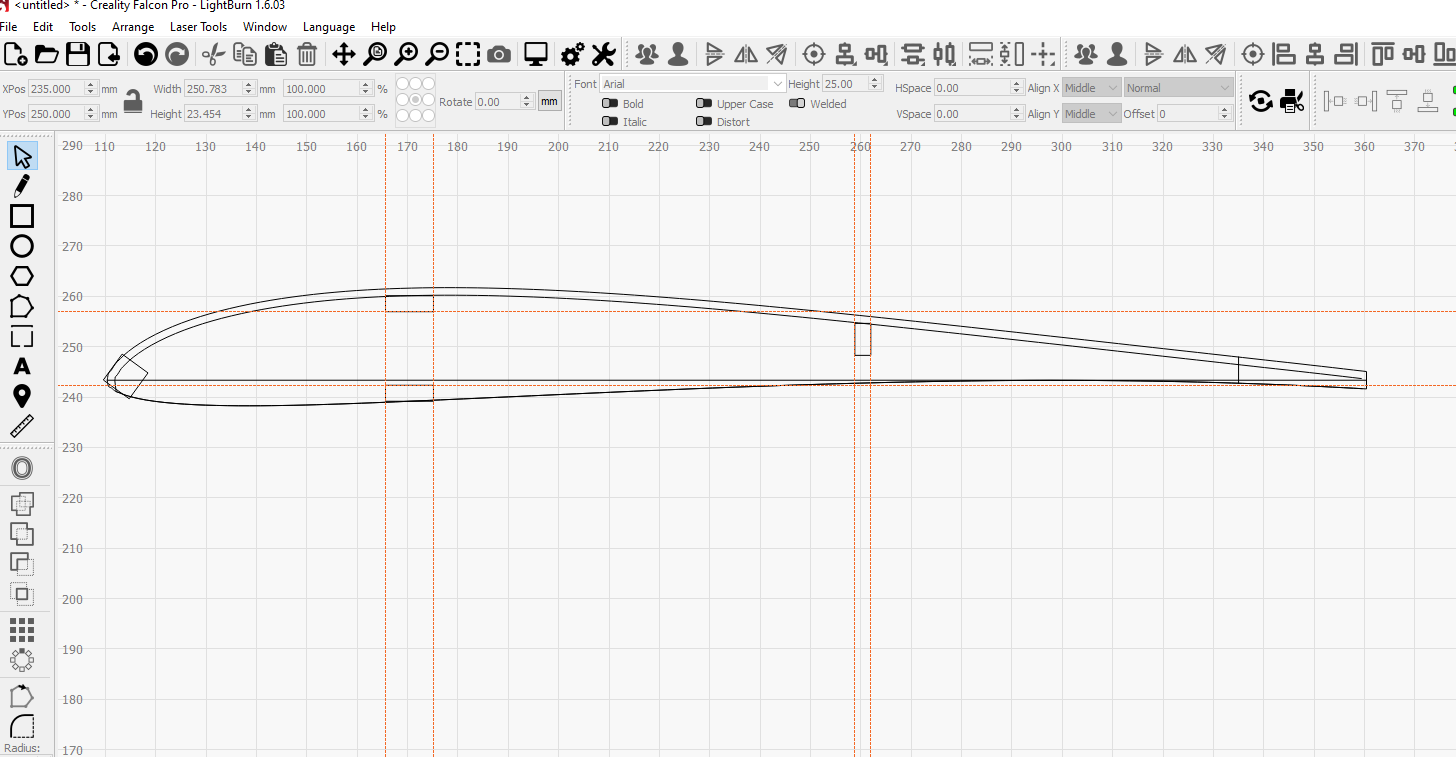Viewport: 1456px width, 757px height.
Task: Enable the Italic text toggle
Action: pyautogui.click(x=610, y=122)
